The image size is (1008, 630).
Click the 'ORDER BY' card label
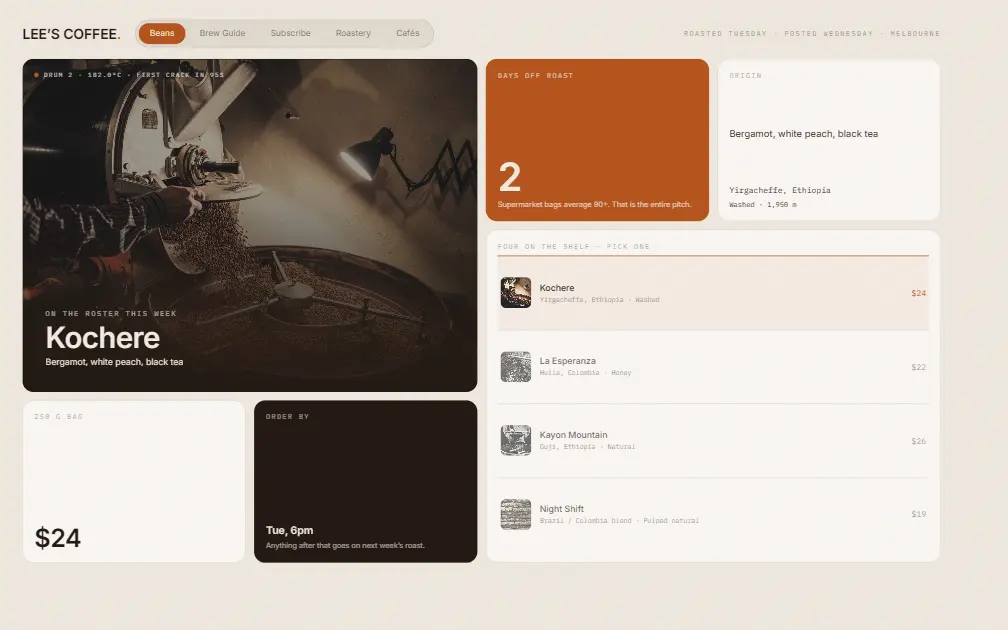[287, 417]
